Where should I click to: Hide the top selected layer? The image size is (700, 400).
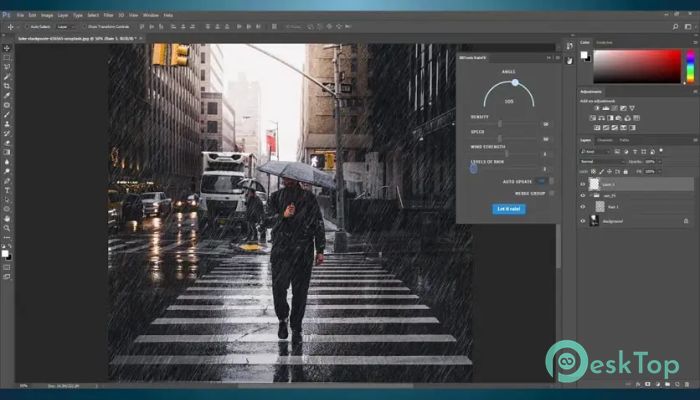point(583,184)
